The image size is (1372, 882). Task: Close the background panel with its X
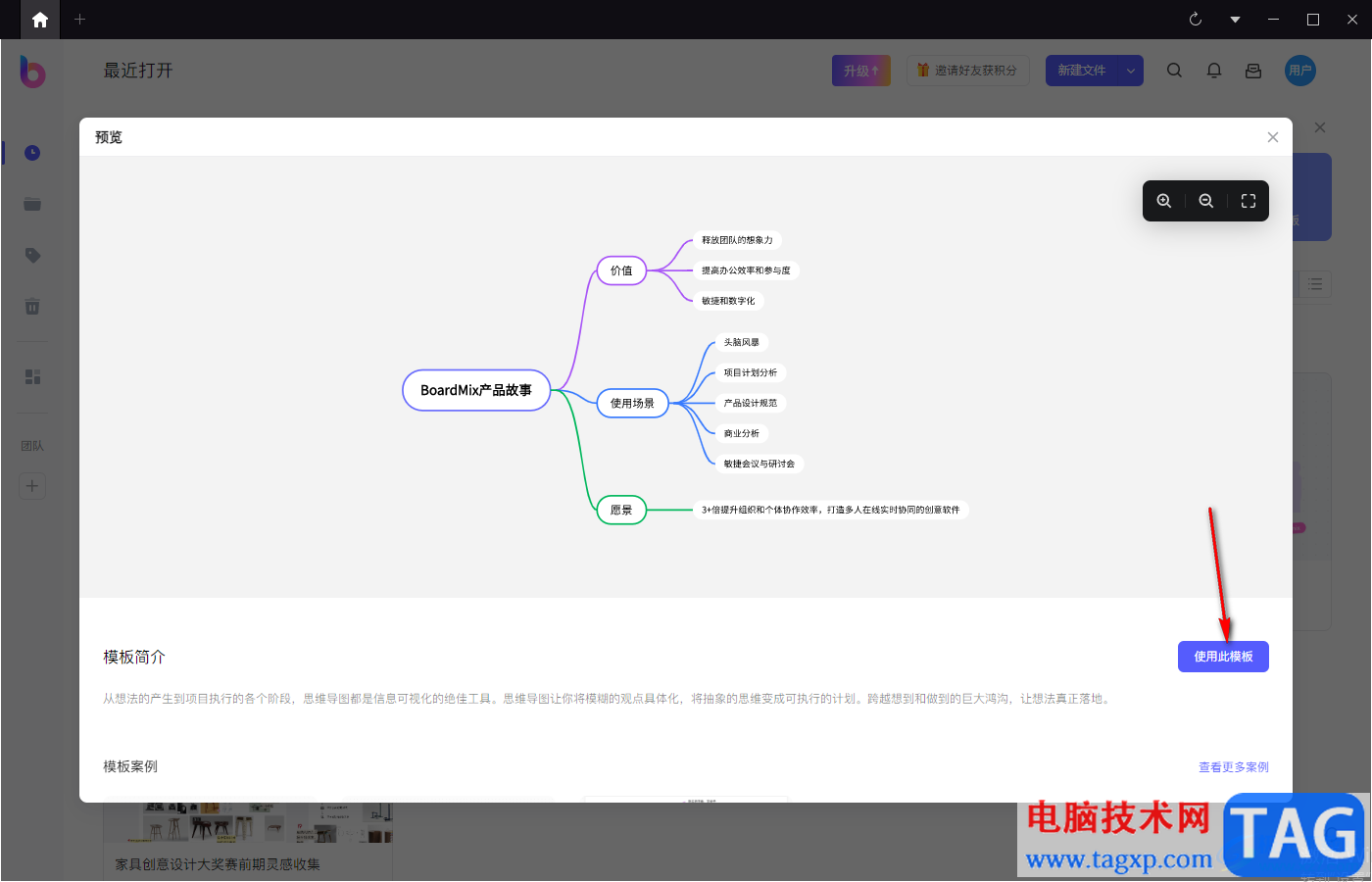tap(1320, 127)
